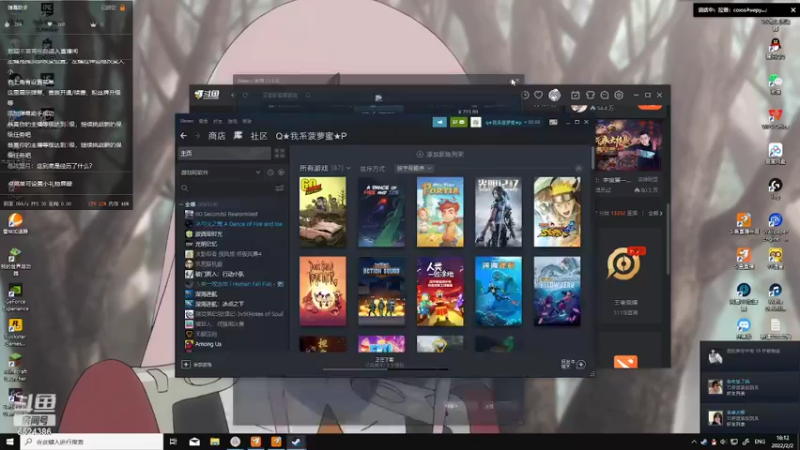Click the library search field

click(227, 188)
